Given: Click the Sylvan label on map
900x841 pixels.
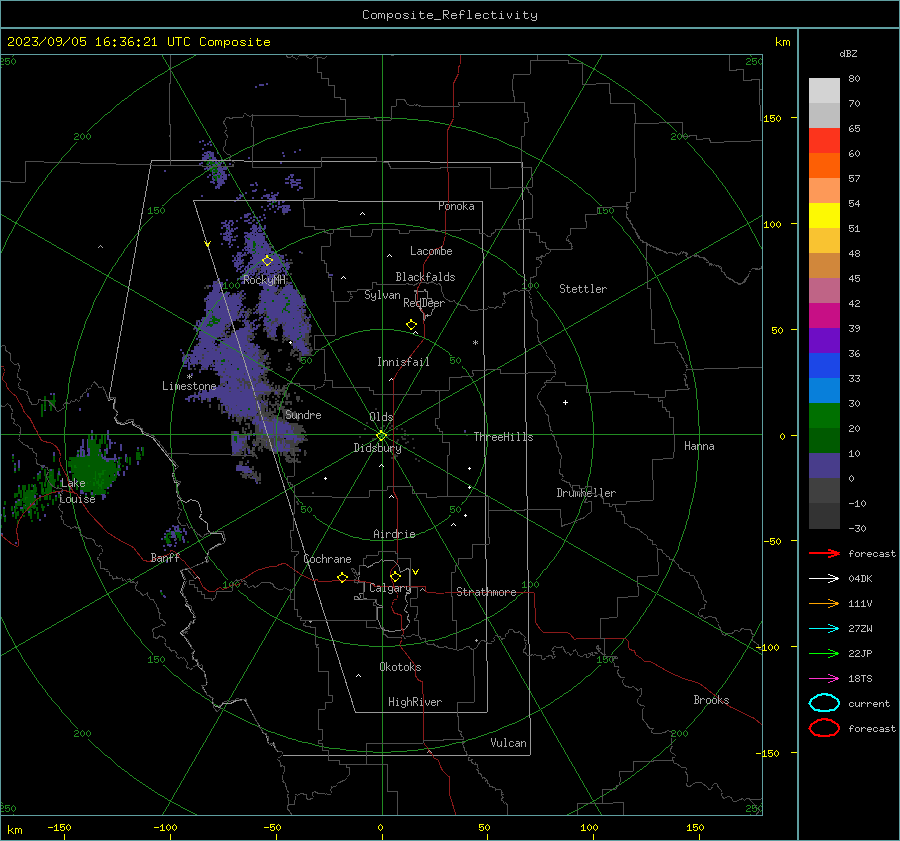Looking at the screenshot, I should [382, 295].
